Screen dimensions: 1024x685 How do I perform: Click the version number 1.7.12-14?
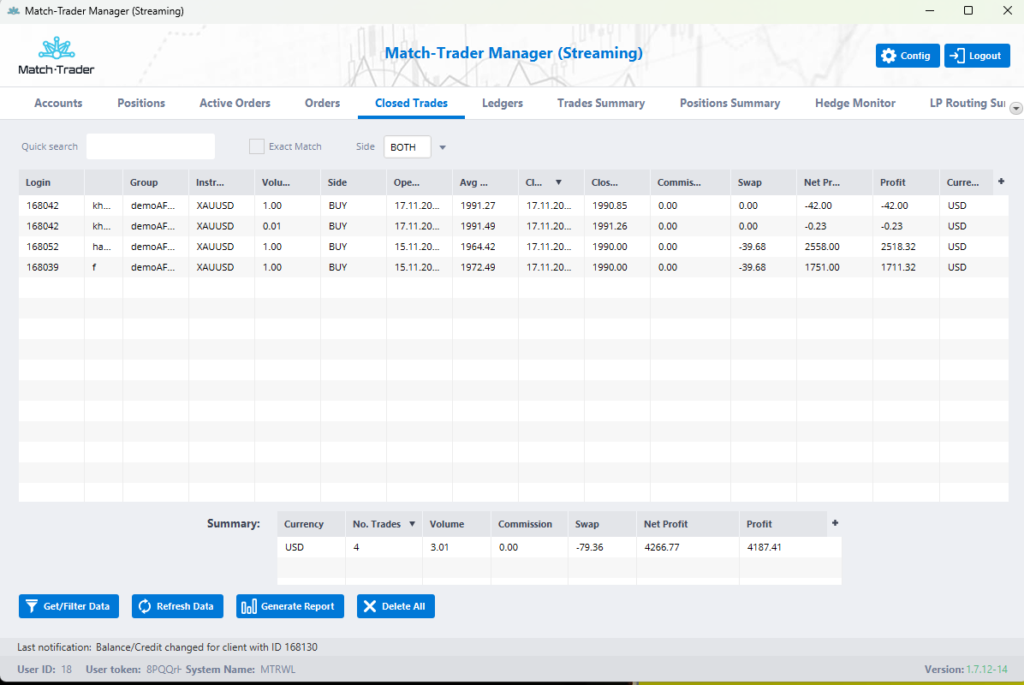(x=987, y=669)
